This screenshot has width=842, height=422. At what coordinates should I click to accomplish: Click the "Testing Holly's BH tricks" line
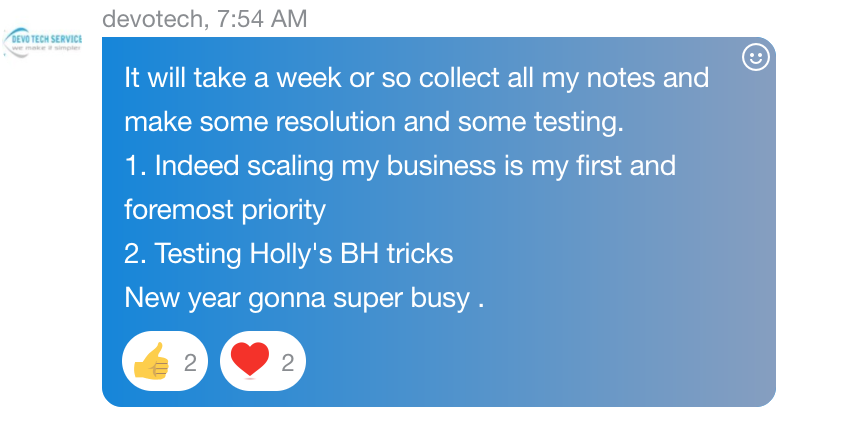(x=288, y=254)
